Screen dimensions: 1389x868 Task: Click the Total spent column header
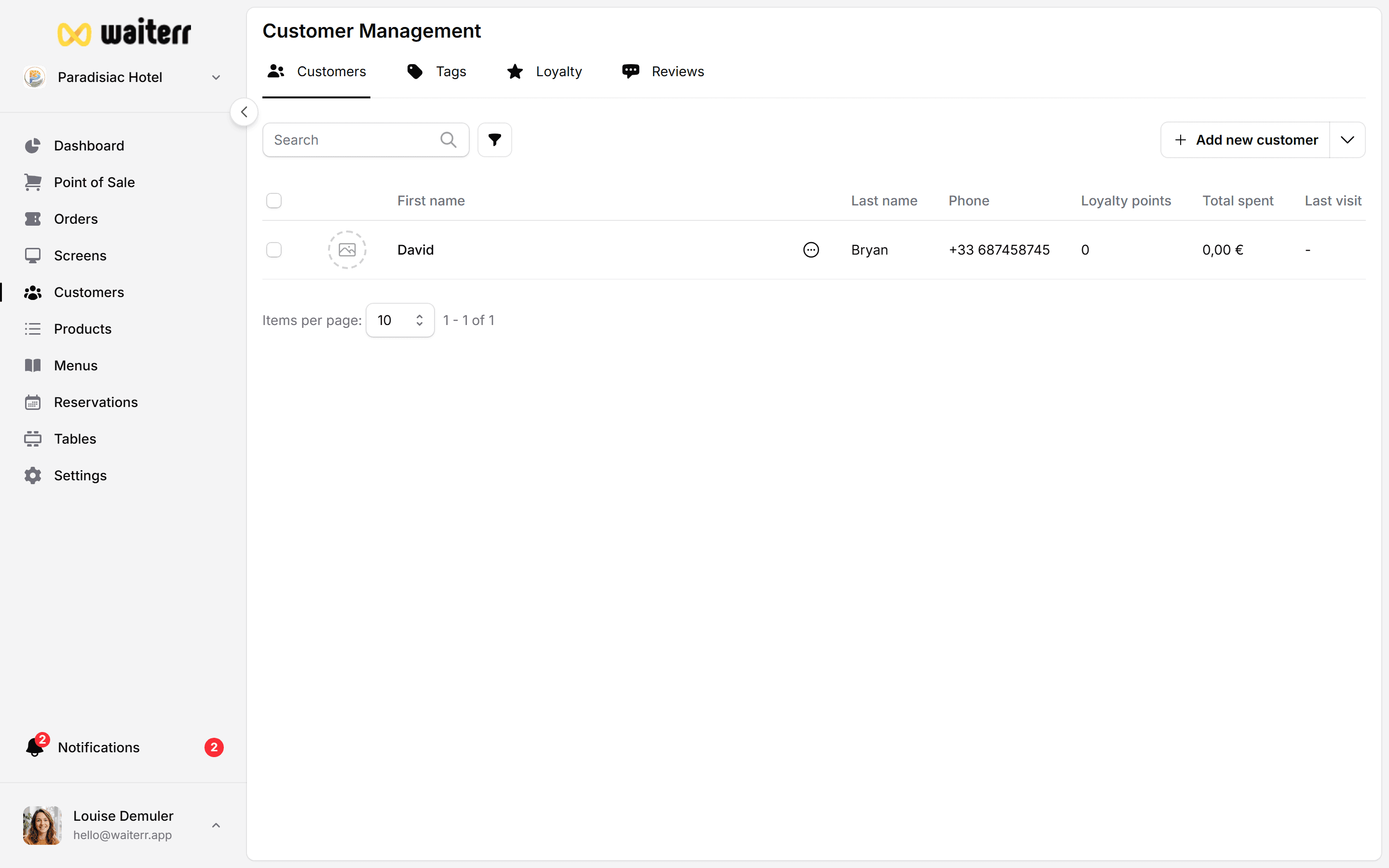click(x=1238, y=201)
